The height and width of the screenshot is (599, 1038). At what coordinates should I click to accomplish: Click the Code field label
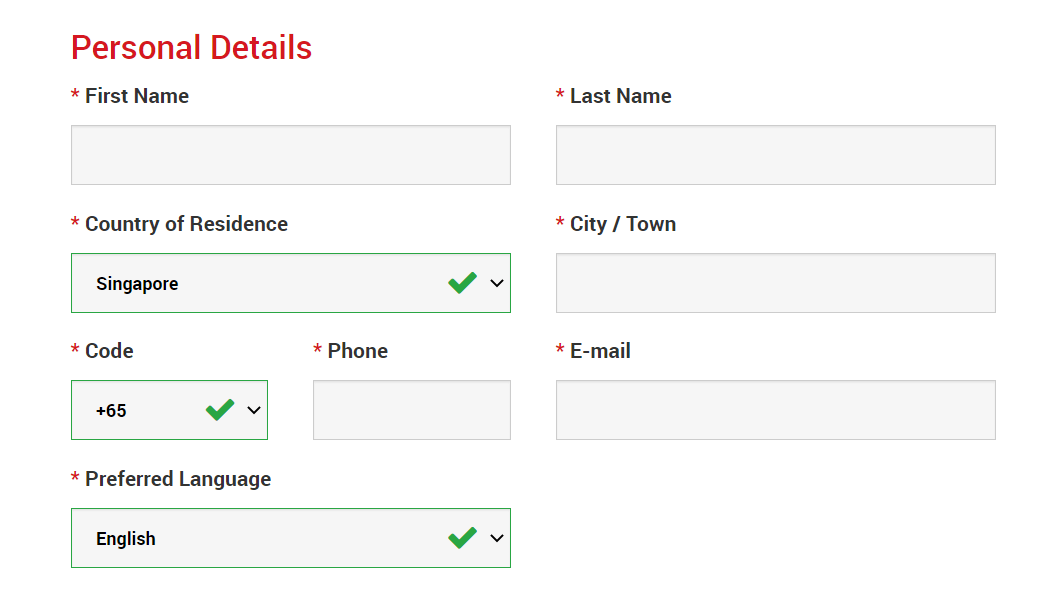(x=109, y=351)
